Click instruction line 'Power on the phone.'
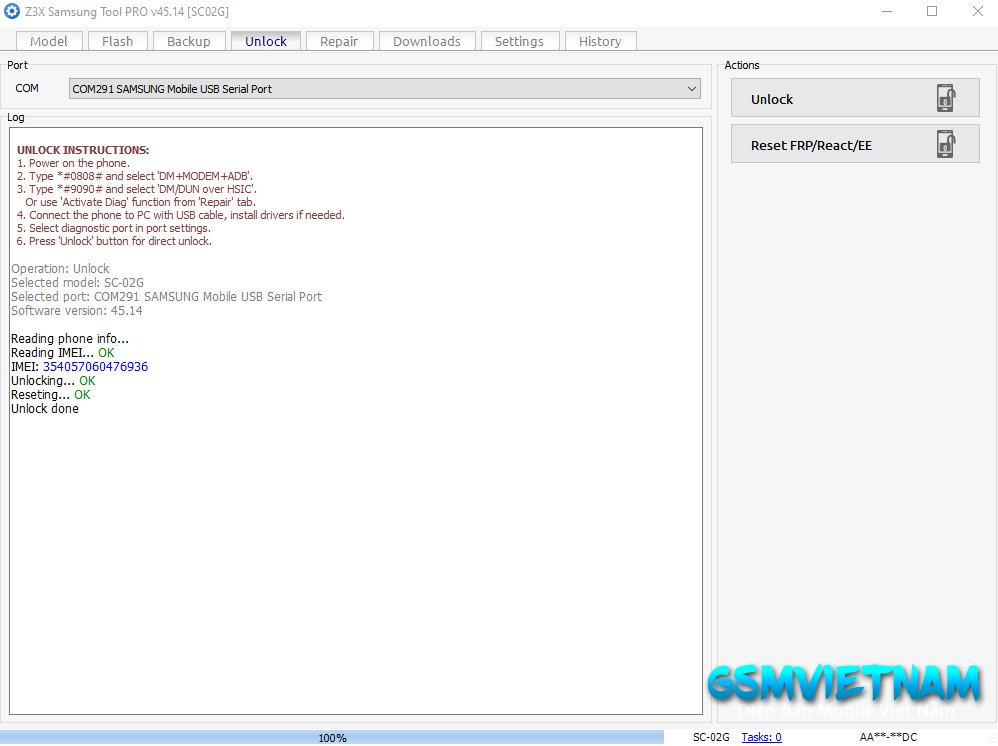 coord(73,163)
